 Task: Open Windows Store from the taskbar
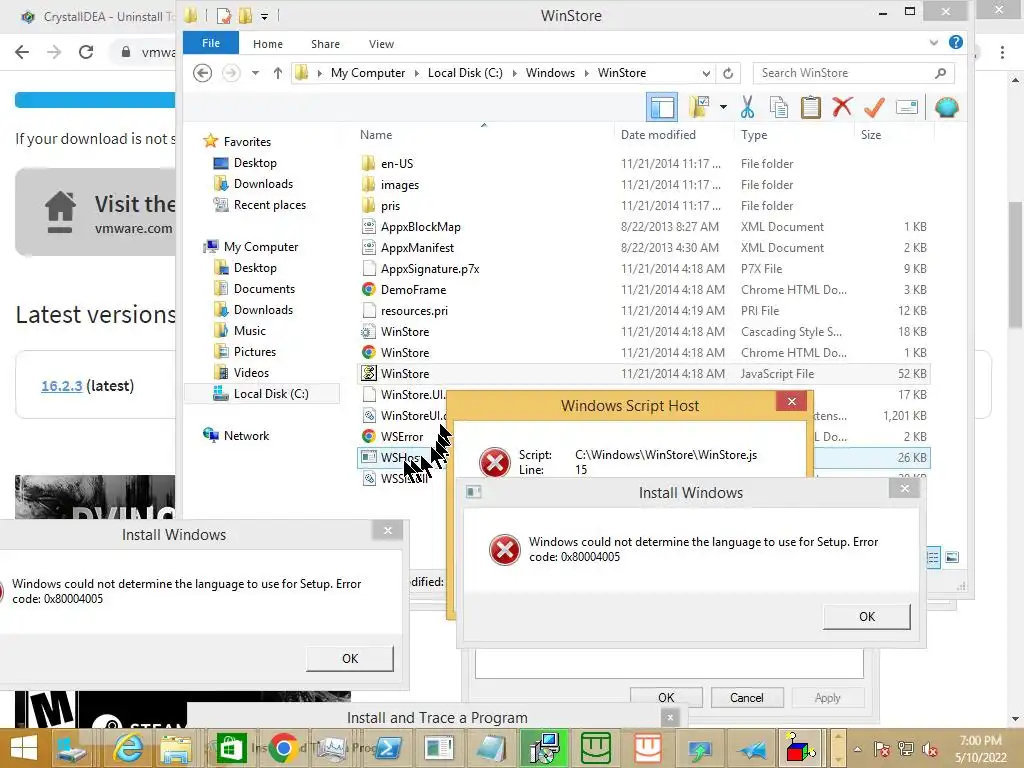(x=231, y=748)
